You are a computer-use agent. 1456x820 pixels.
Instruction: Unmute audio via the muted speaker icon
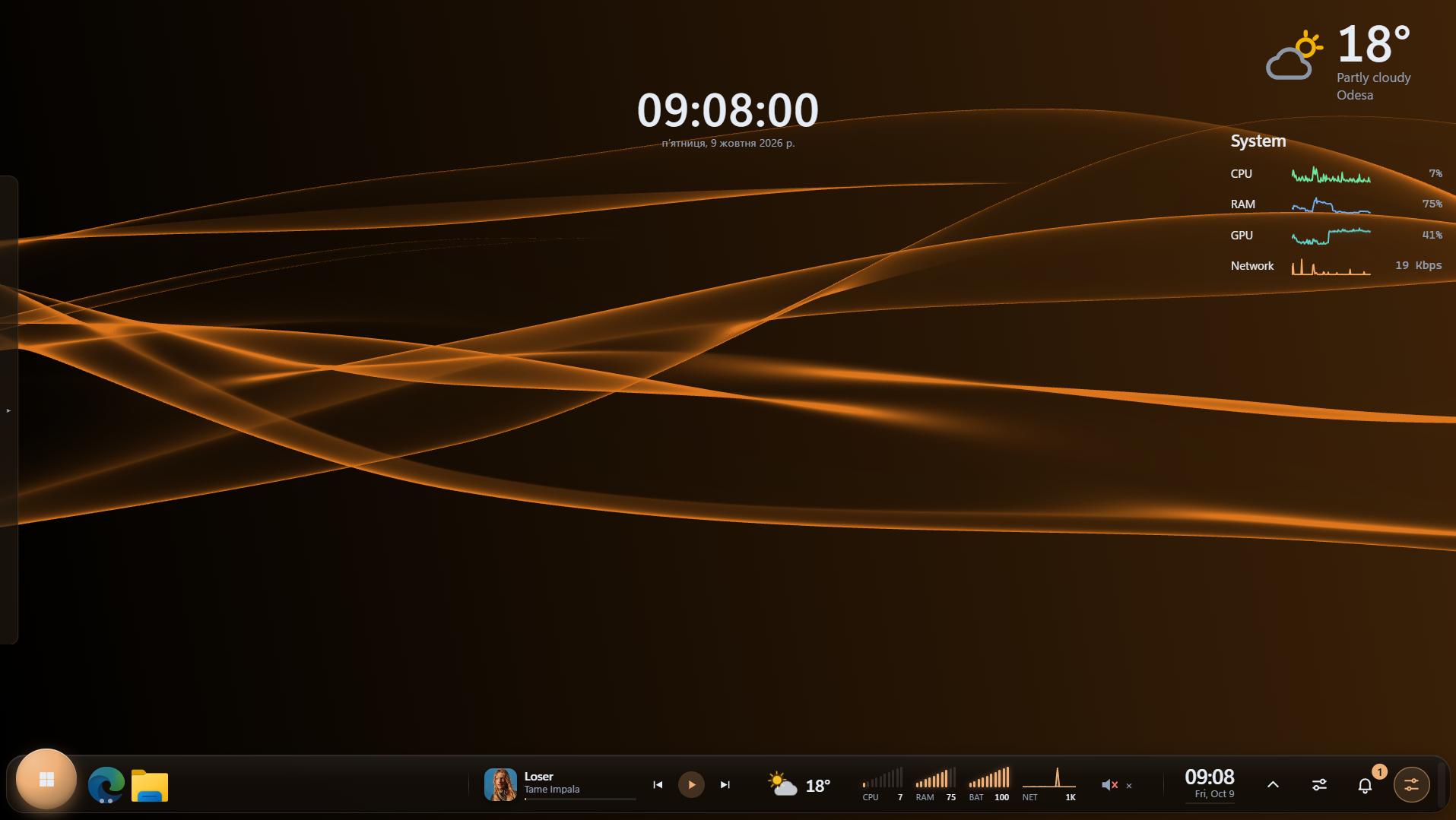pyautogui.click(x=1109, y=785)
